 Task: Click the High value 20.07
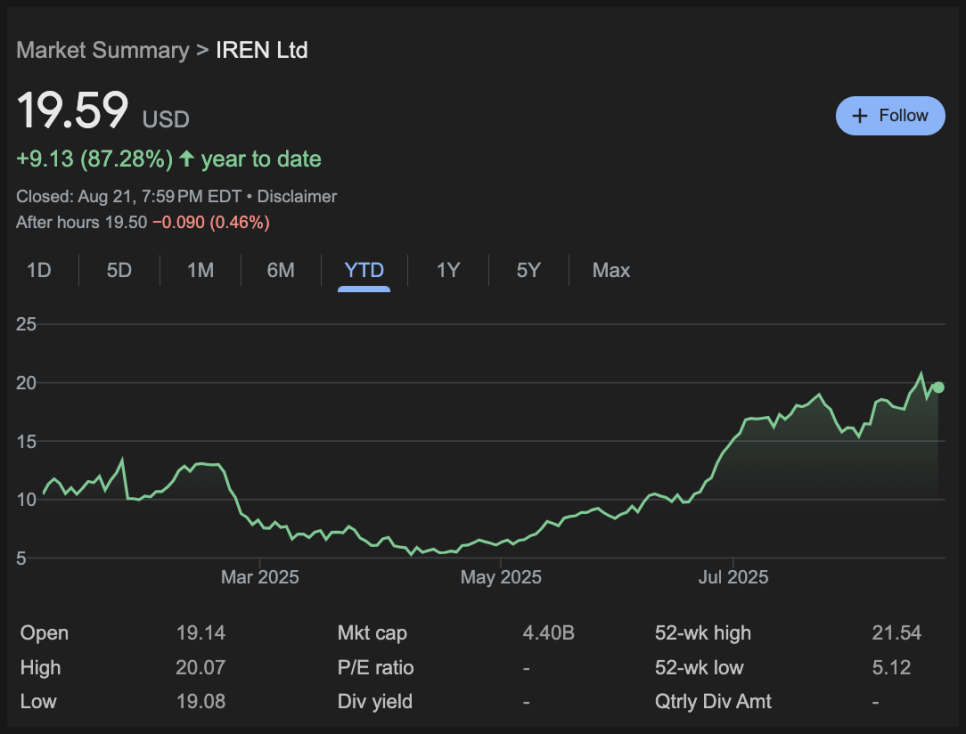coord(200,667)
